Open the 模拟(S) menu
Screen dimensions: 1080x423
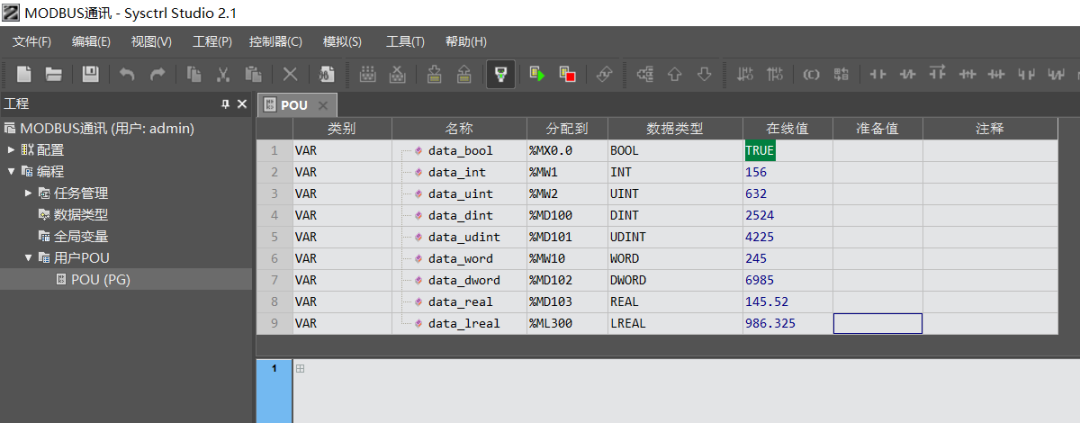click(x=342, y=42)
